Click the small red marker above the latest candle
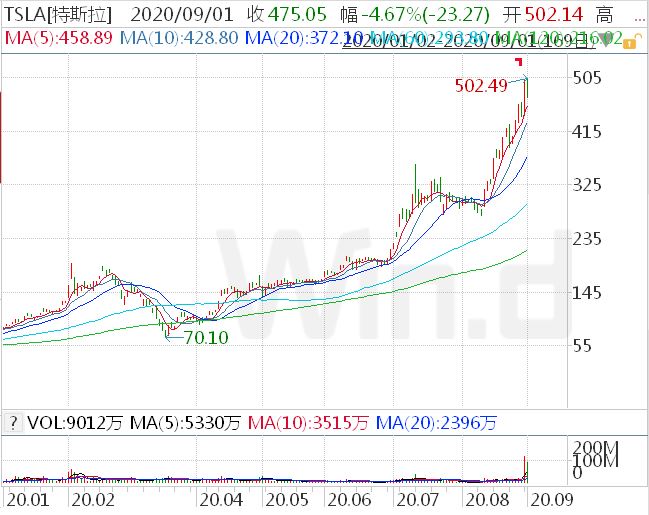Image resolution: width=649 pixels, height=515 pixels. click(519, 62)
